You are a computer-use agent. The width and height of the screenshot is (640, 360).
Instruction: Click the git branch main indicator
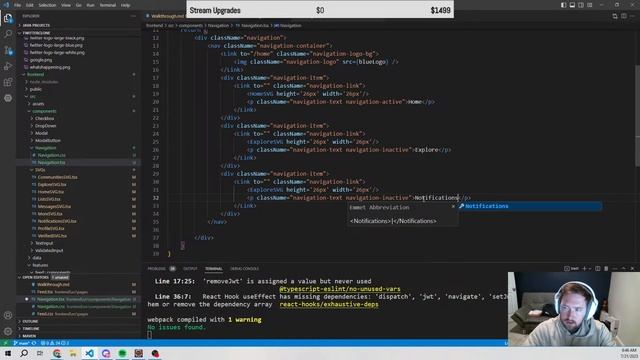pyautogui.click(x=22, y=343)
